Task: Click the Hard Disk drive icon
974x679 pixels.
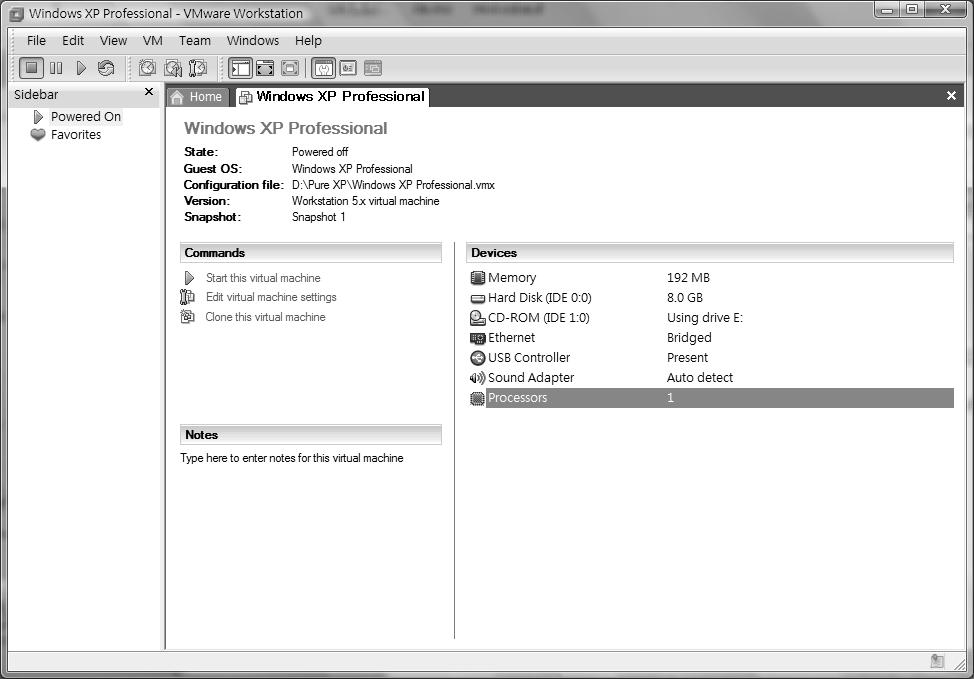Action: (x=477, y=298)
